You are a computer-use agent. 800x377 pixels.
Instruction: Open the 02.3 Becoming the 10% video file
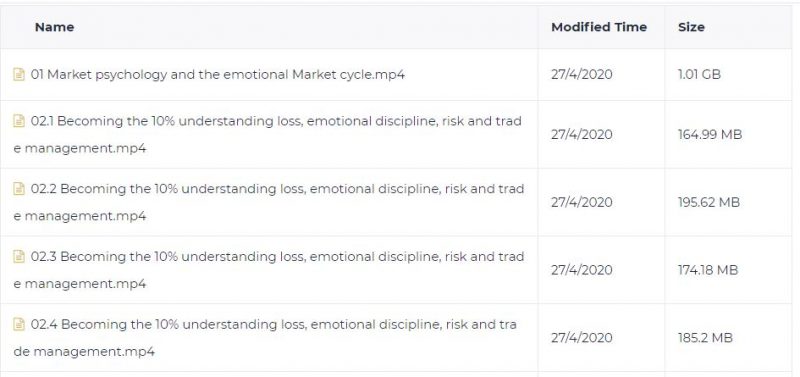tap(268, 270)
